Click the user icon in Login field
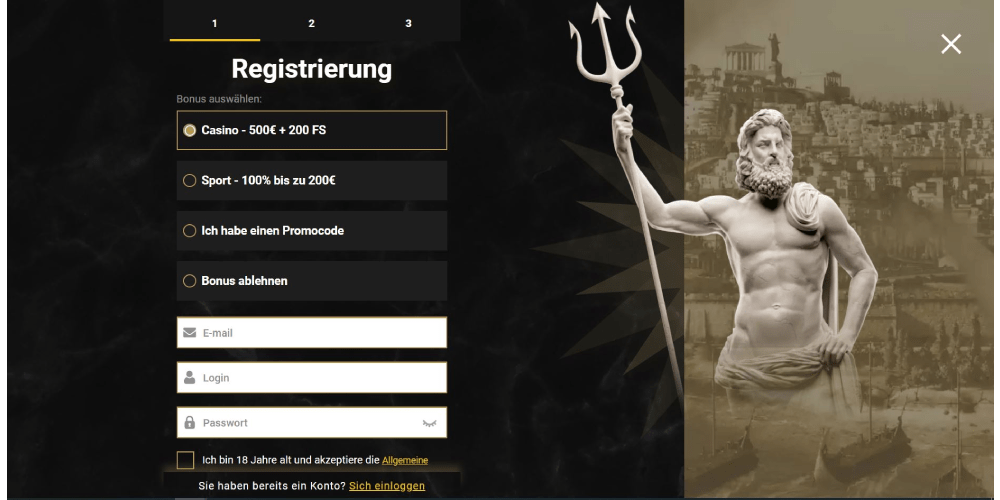1000x500 pixels. [189, 378]
